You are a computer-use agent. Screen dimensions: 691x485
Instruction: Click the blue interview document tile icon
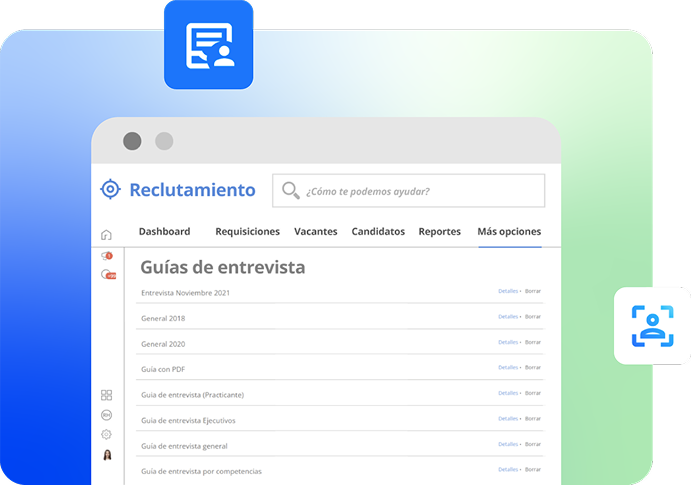click(x=208, y=44)
